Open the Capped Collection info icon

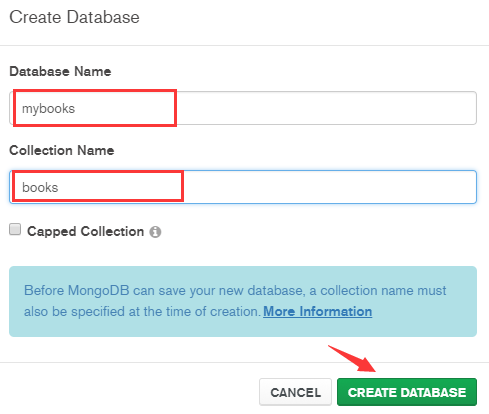point(155,232)
